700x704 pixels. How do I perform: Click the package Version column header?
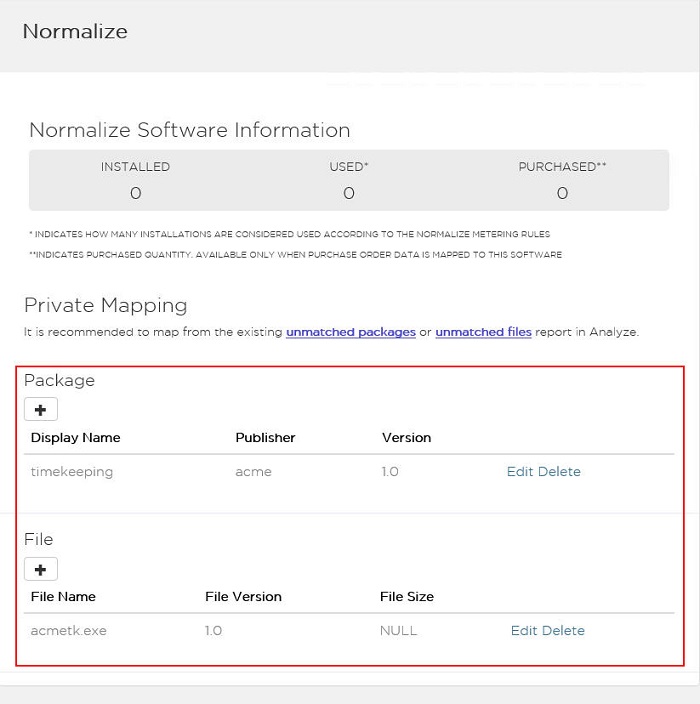coord(406,438)
